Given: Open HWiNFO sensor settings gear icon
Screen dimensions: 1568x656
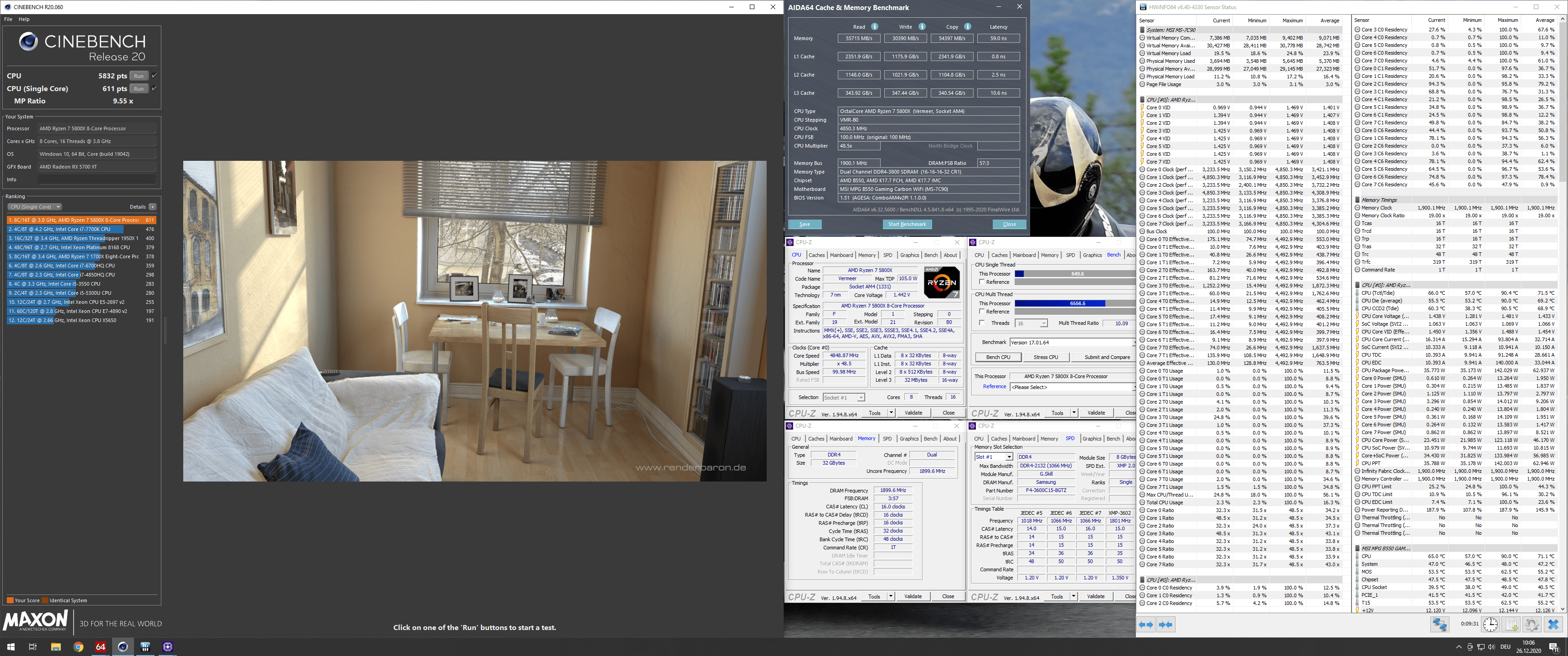Looking at the screenshot, I should point(1532,625).
